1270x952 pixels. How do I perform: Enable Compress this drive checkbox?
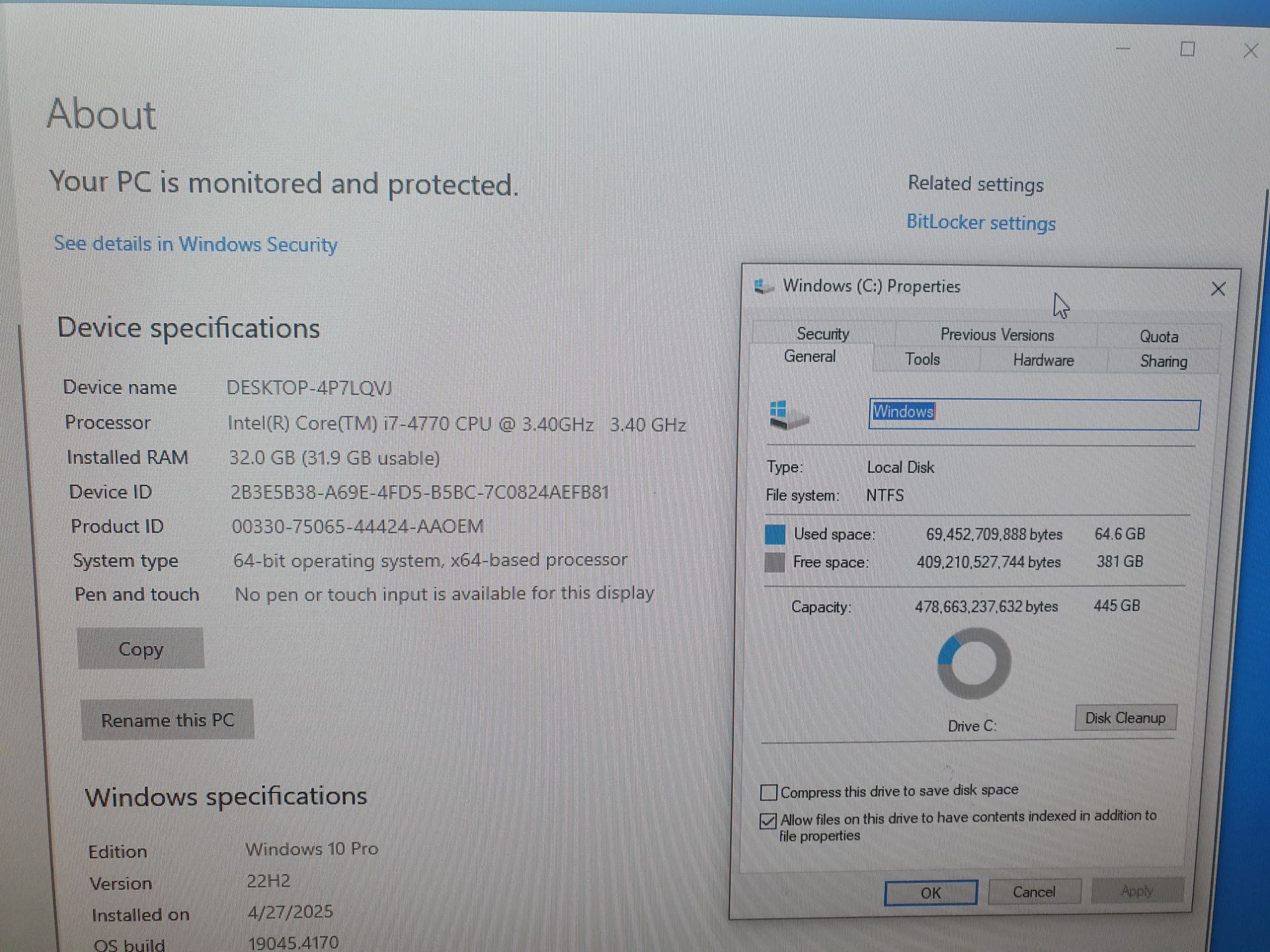click(769, 793)
